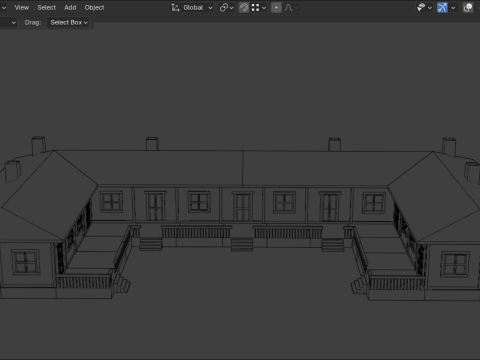This screenshot has width=480, height=360.
Task: Toggle snapping magnet icon
Action: [244, 7]
